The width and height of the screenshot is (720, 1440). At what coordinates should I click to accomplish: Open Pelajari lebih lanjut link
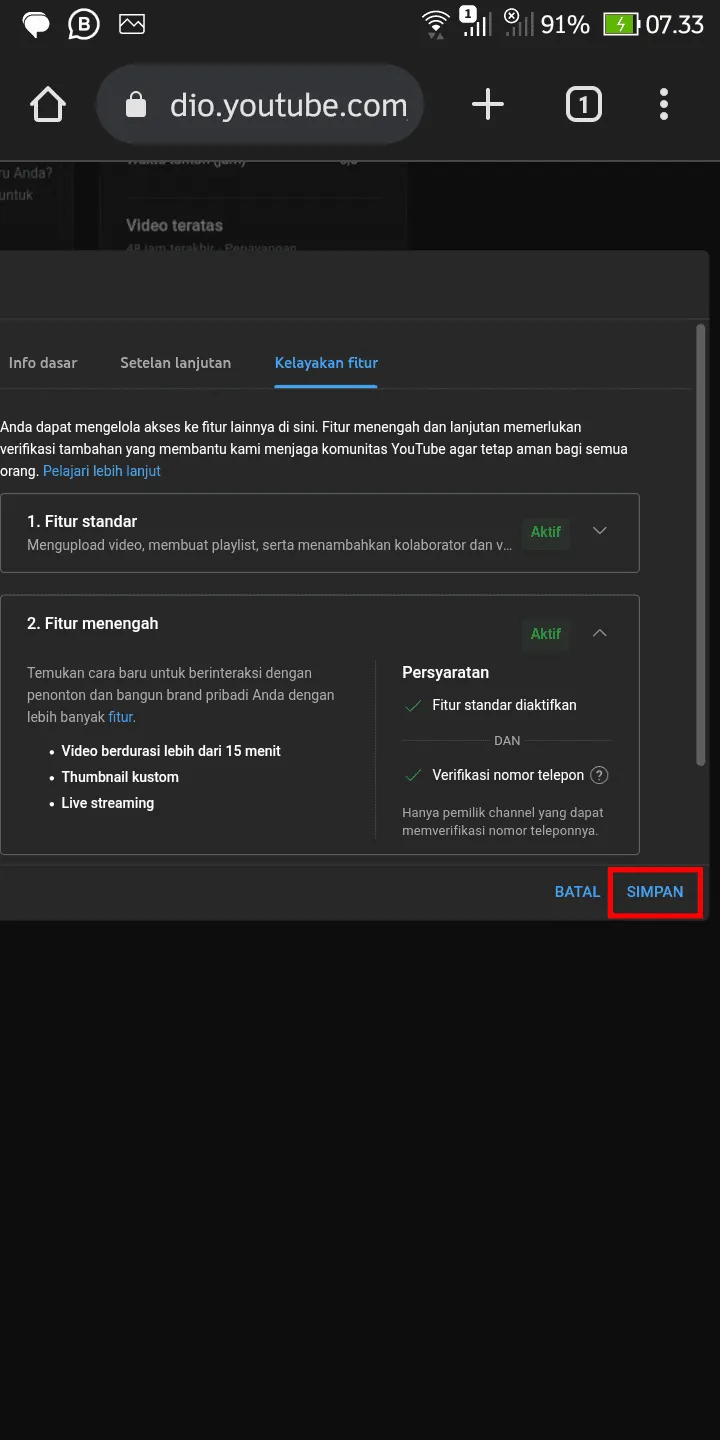point(102,471)
